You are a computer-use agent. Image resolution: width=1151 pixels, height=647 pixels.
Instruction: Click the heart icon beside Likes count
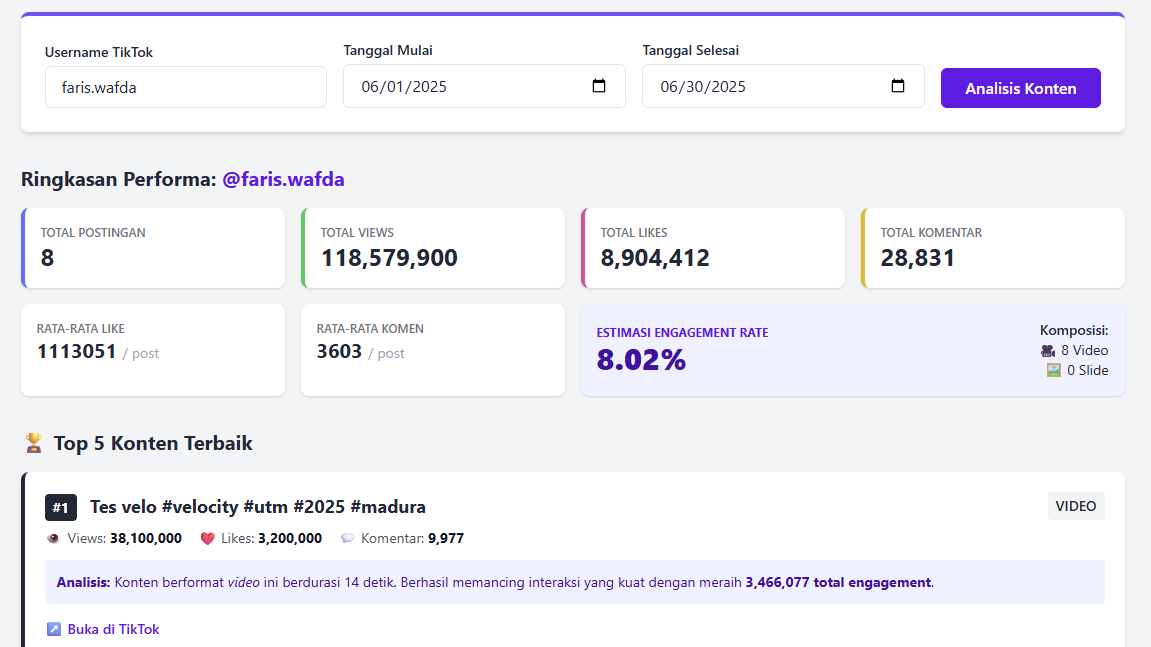[x=207, y=538]
